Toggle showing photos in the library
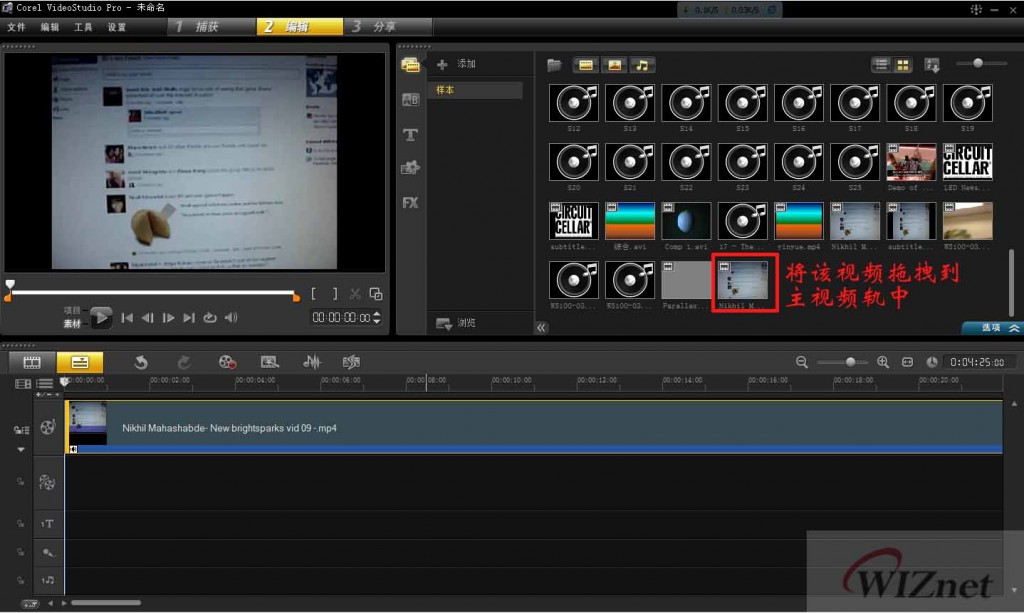The image size is (1024, 613). click(x=614, y=65)
